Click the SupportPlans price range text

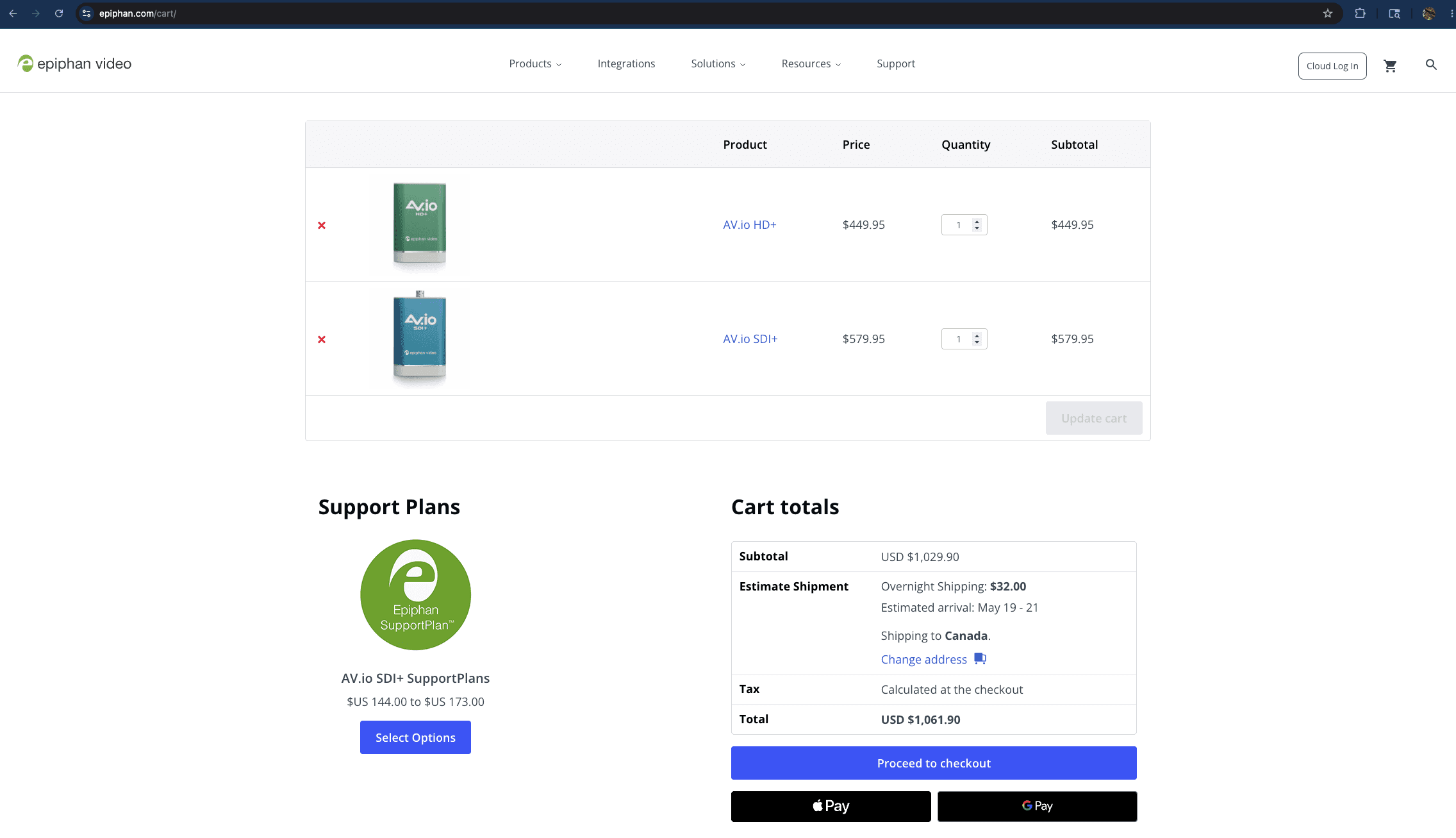click(415, 701)
